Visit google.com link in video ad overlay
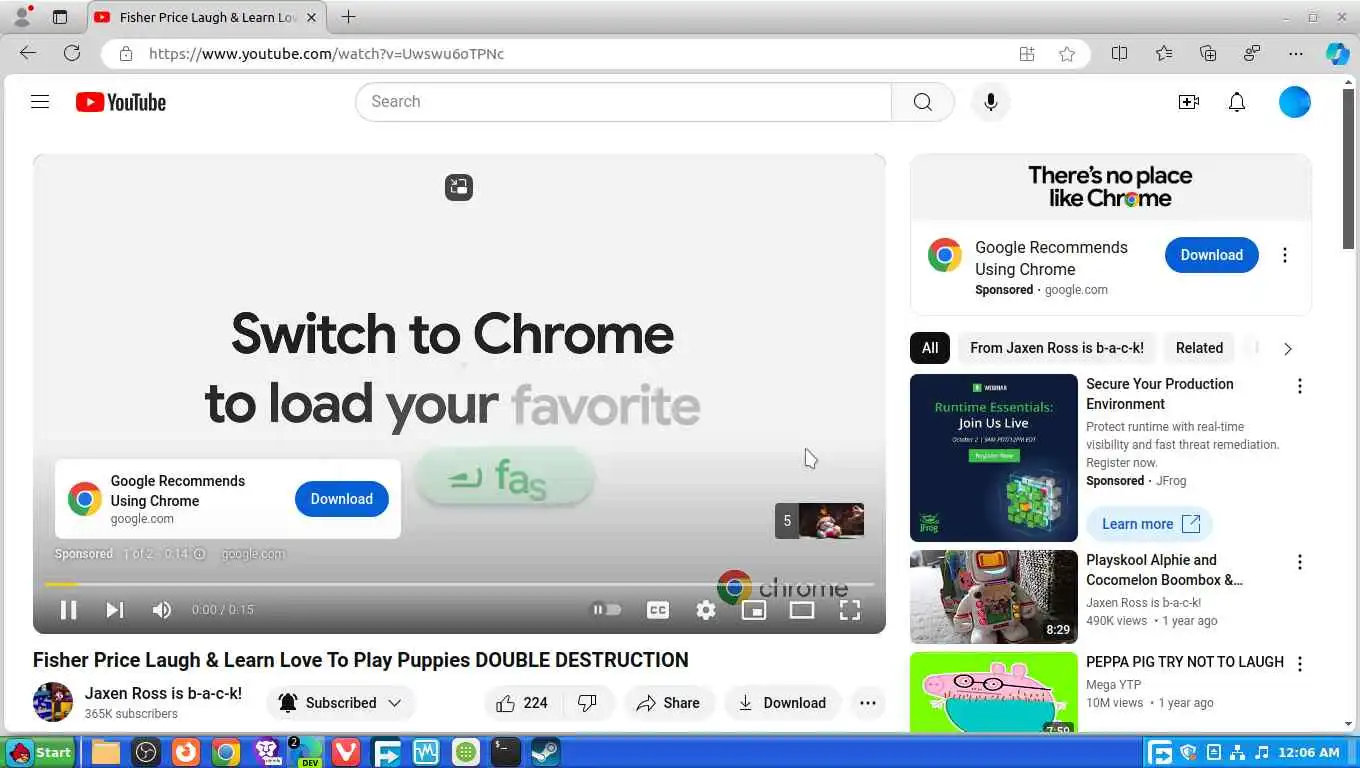 [x=253, y=554]
